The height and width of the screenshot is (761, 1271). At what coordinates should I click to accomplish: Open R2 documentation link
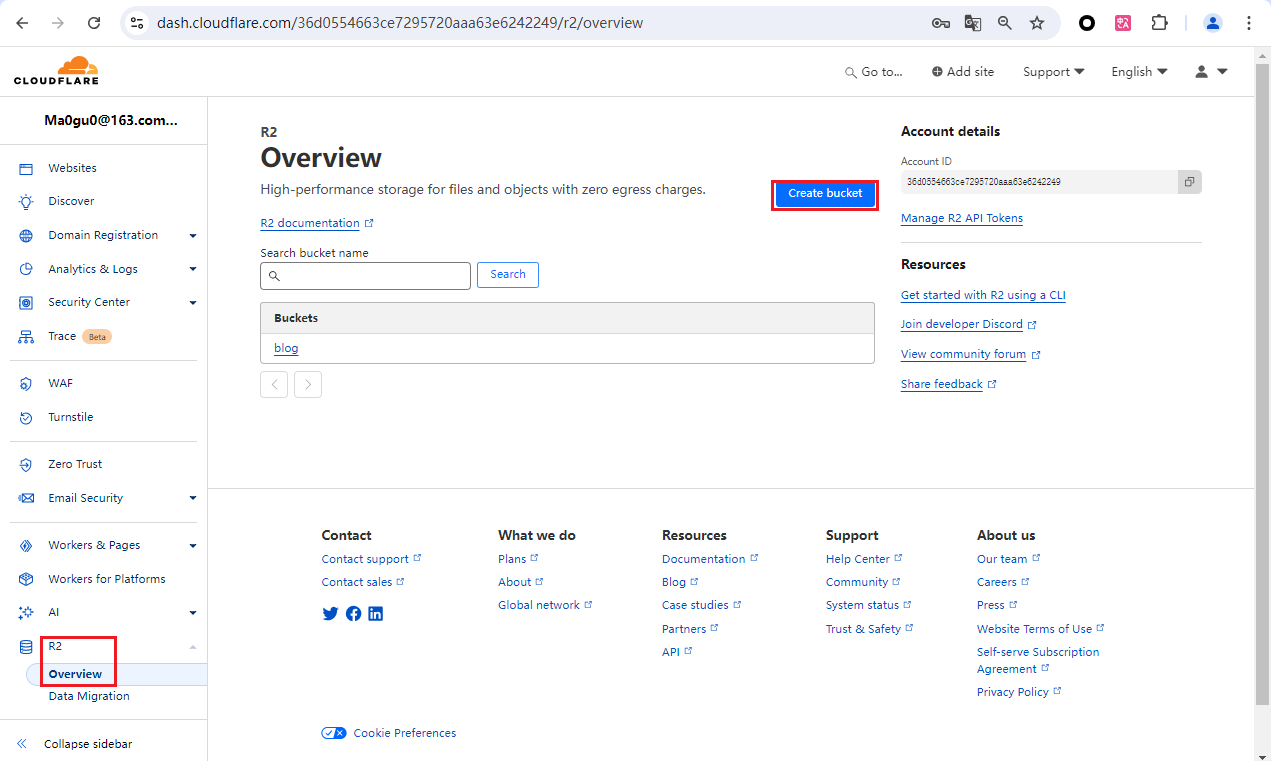point(317,223)
